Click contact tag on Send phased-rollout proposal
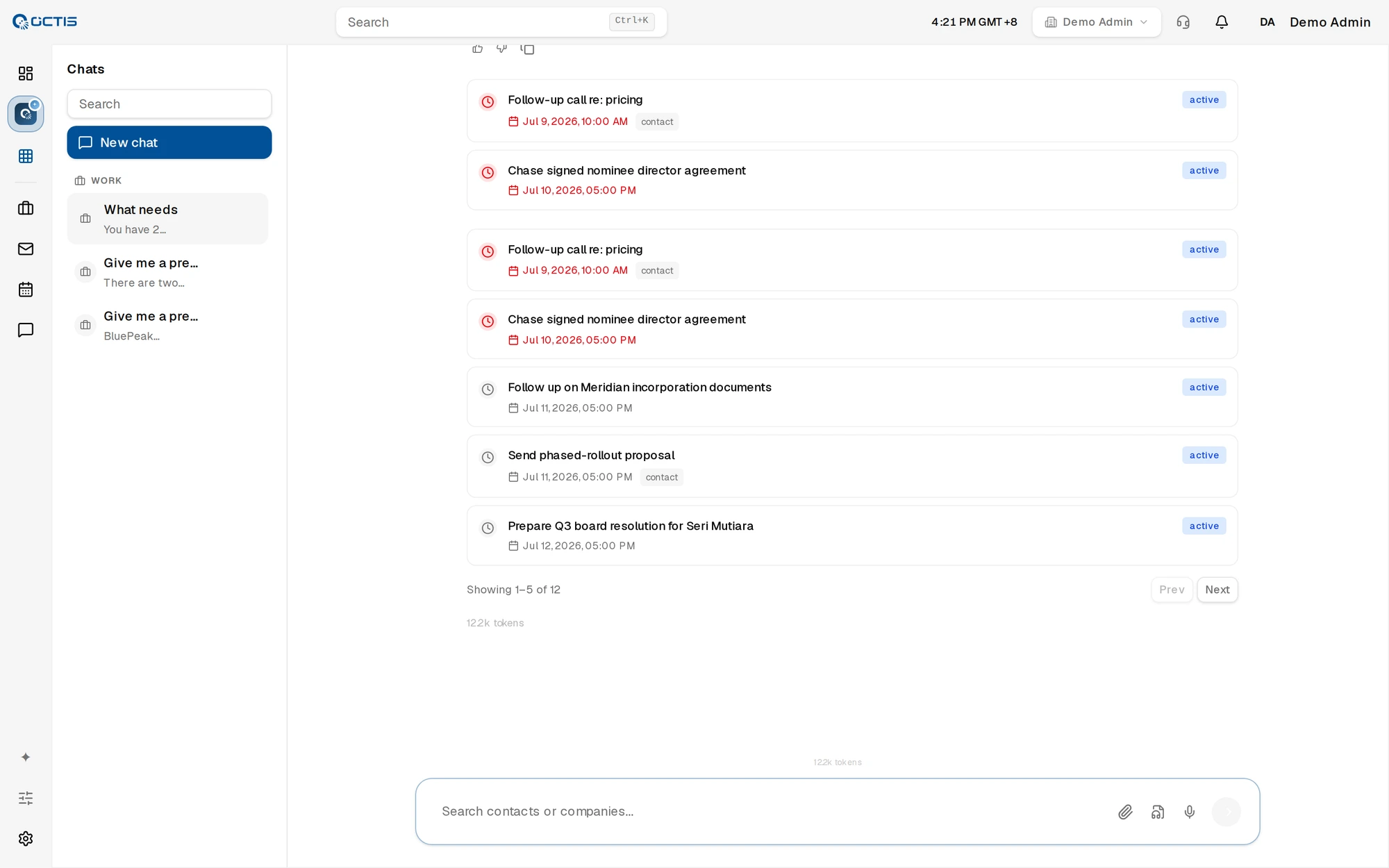1389x868 pixels. pyautogui.click(x=662, y=477)
